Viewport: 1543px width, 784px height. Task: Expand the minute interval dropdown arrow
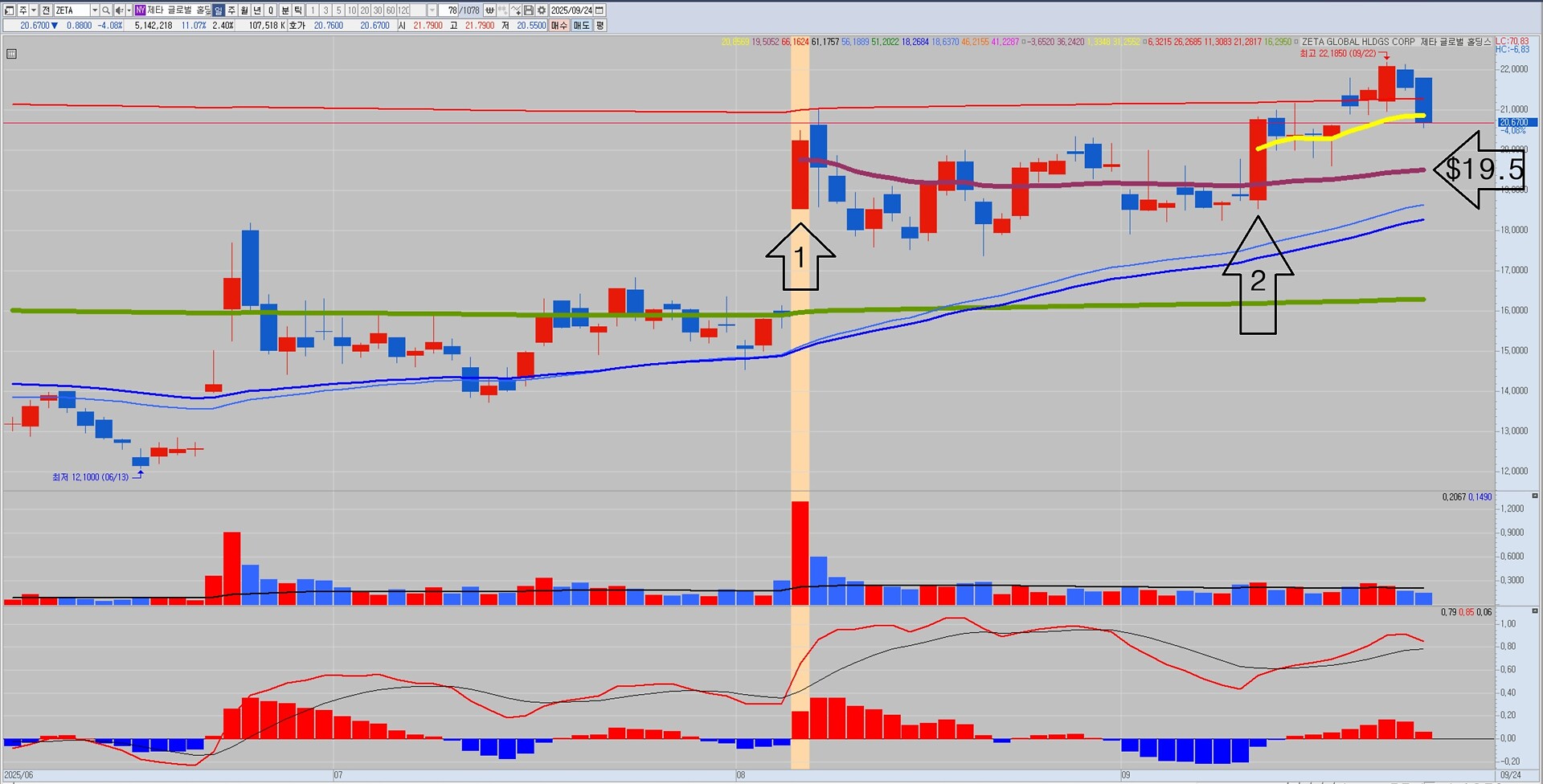tap(432, 10)
